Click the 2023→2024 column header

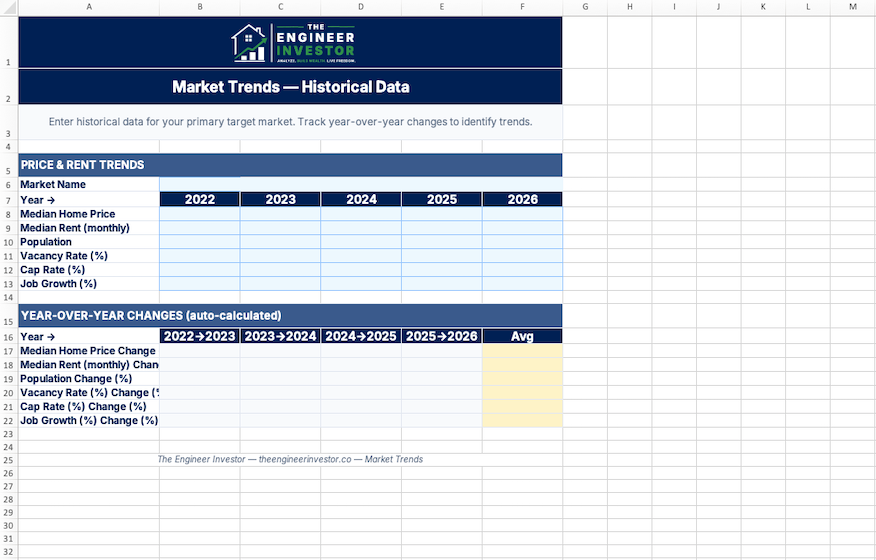point(280,336)
